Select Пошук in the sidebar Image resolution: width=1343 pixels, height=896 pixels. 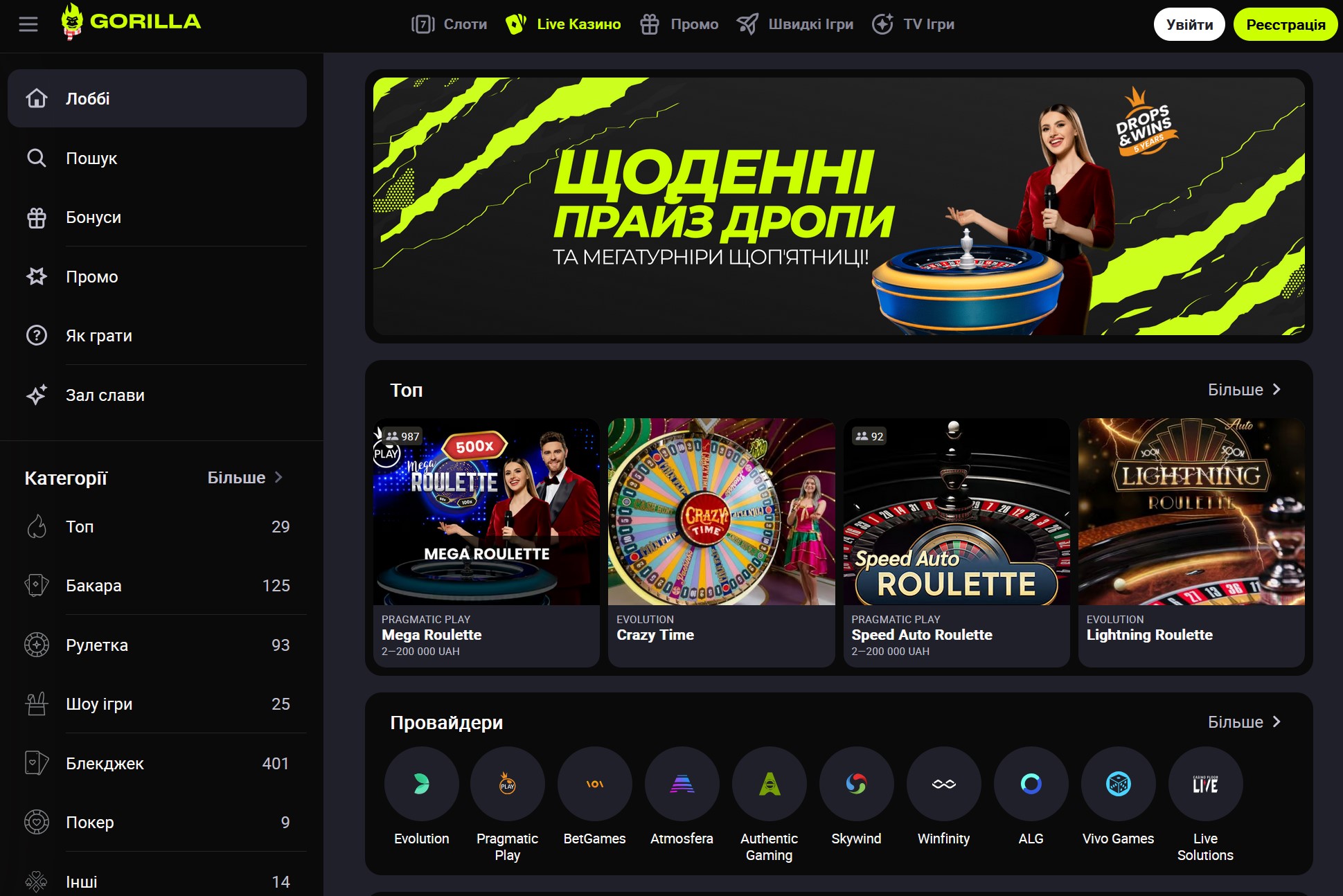point(91,159)
